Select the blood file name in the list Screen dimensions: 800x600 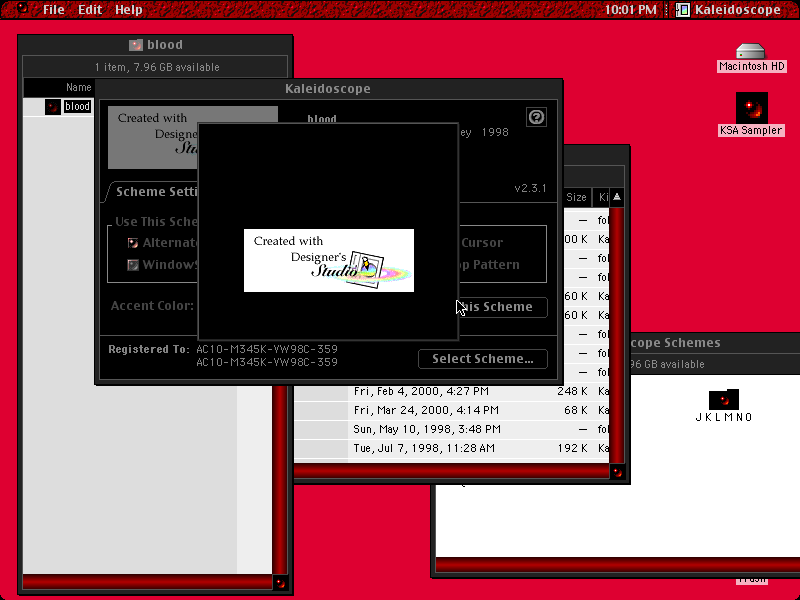(77, 107)
